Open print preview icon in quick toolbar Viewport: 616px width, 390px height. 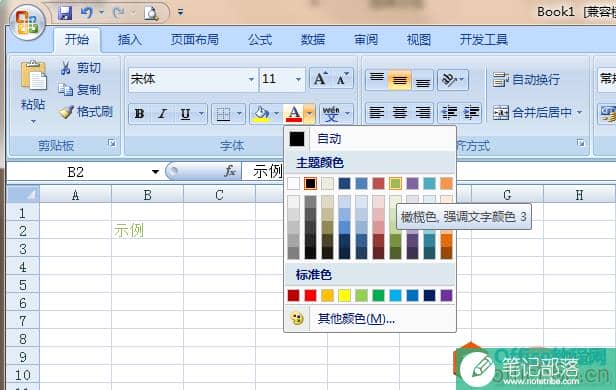coord(151,13)
